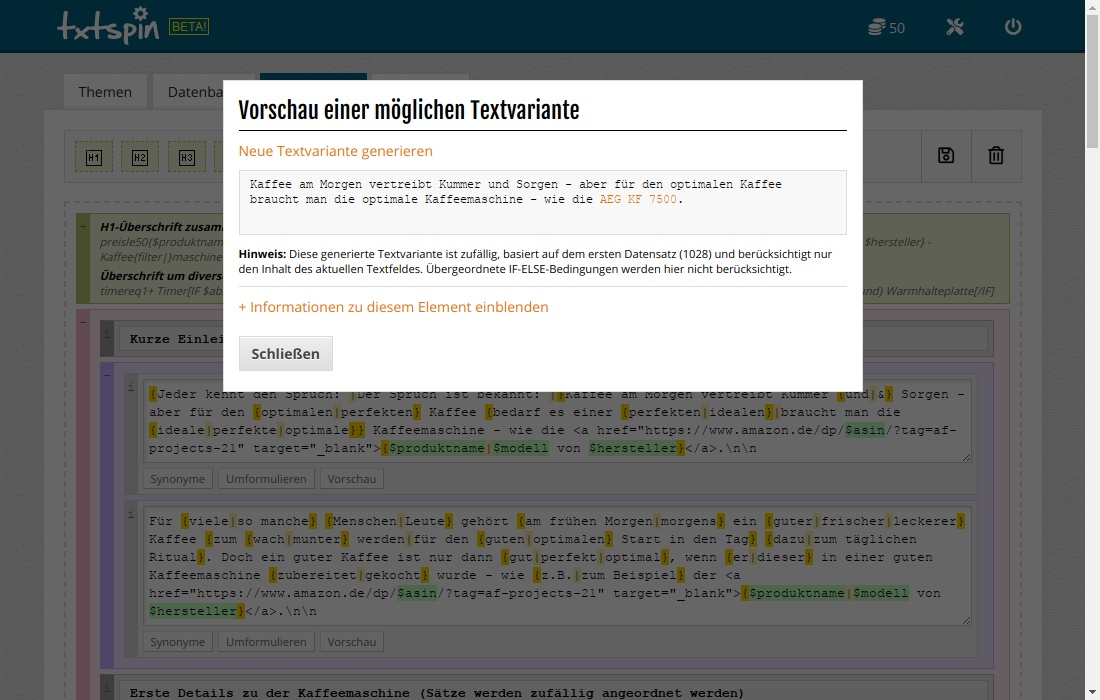The width and height of the screenshot is (1100, 700).
Task: Insert an H2 heading element
Action: pyautogui.click(x=140, y=157)
